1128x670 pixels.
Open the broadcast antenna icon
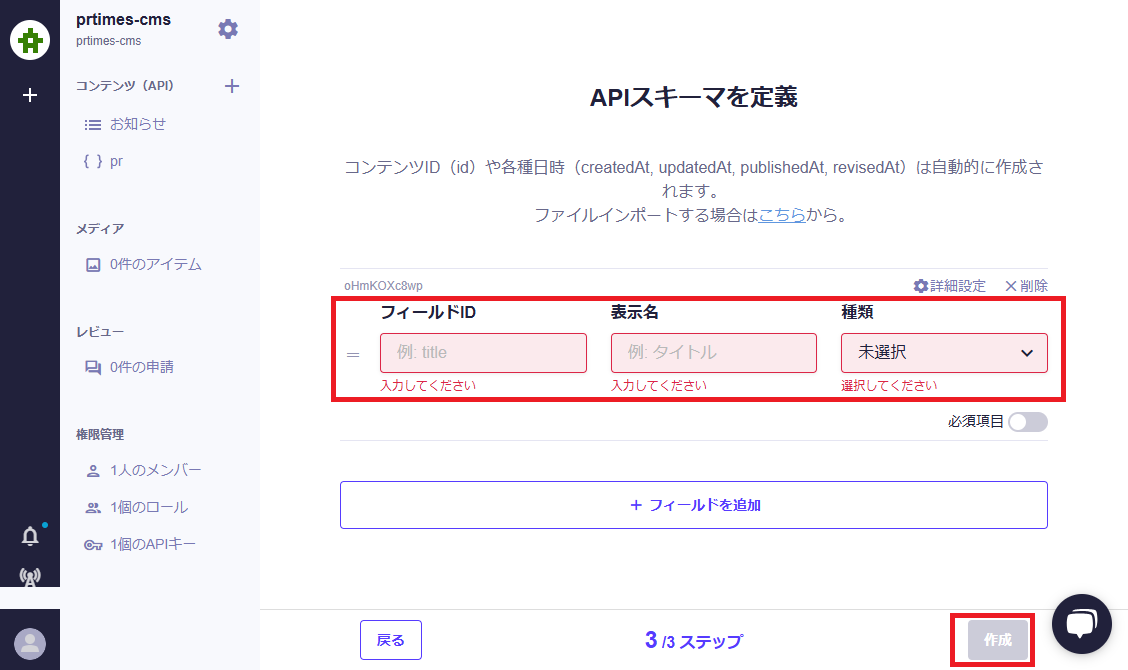coord(30,576)
